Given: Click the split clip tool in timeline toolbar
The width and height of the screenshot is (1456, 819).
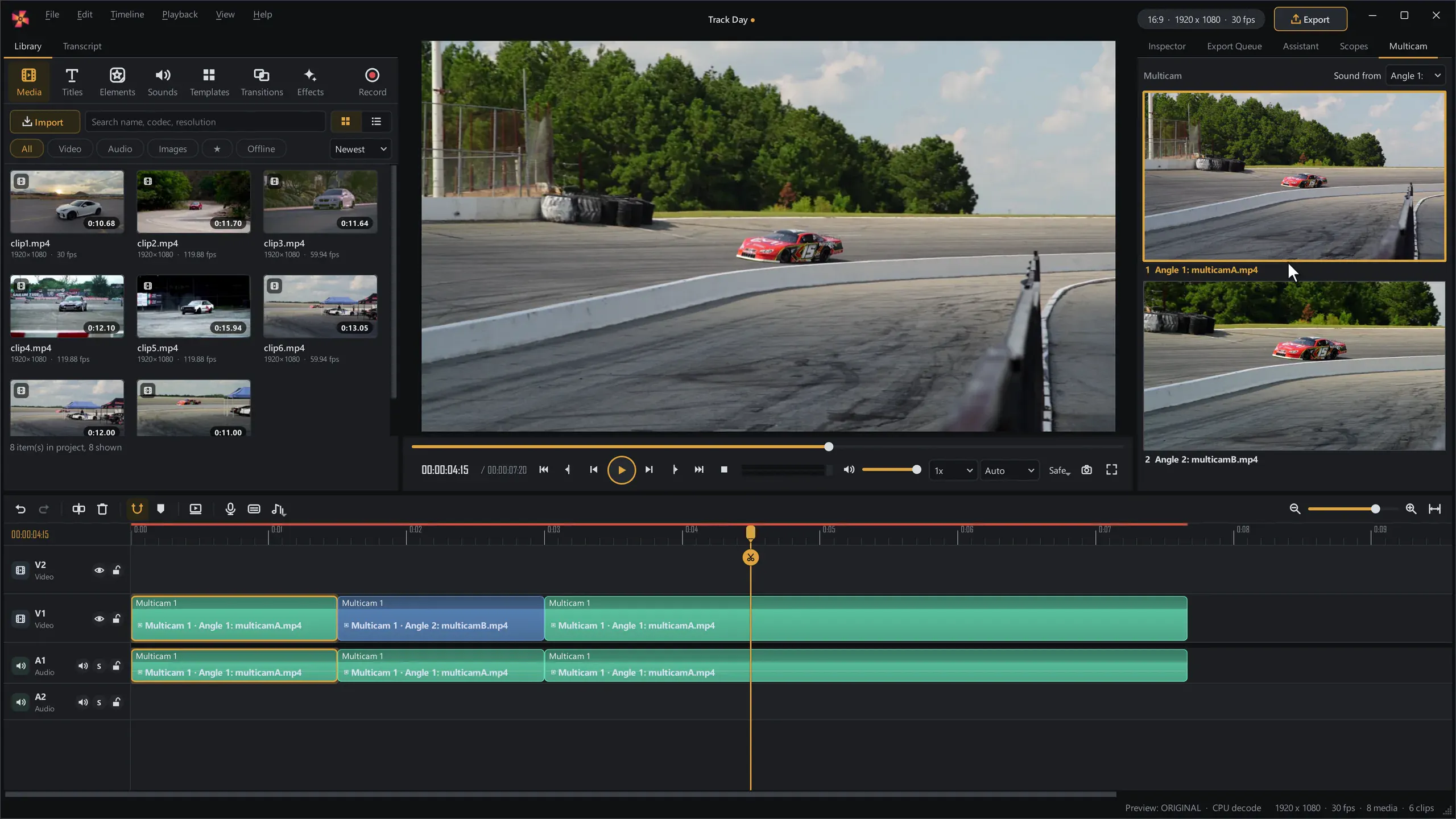Looking at the screenshot, I should click(x=78, y=509).
